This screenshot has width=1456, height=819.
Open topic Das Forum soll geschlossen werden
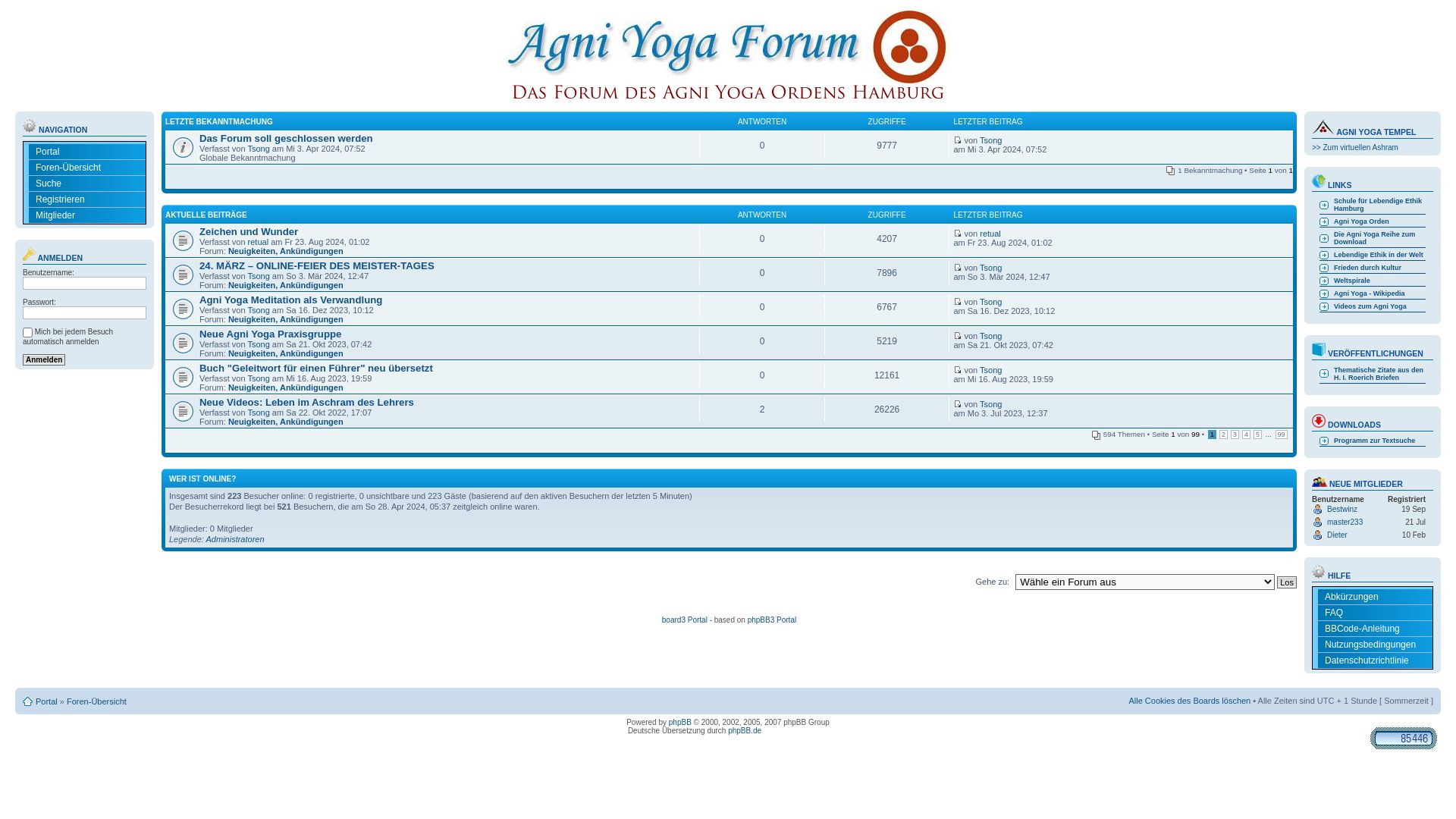(286, 139)
